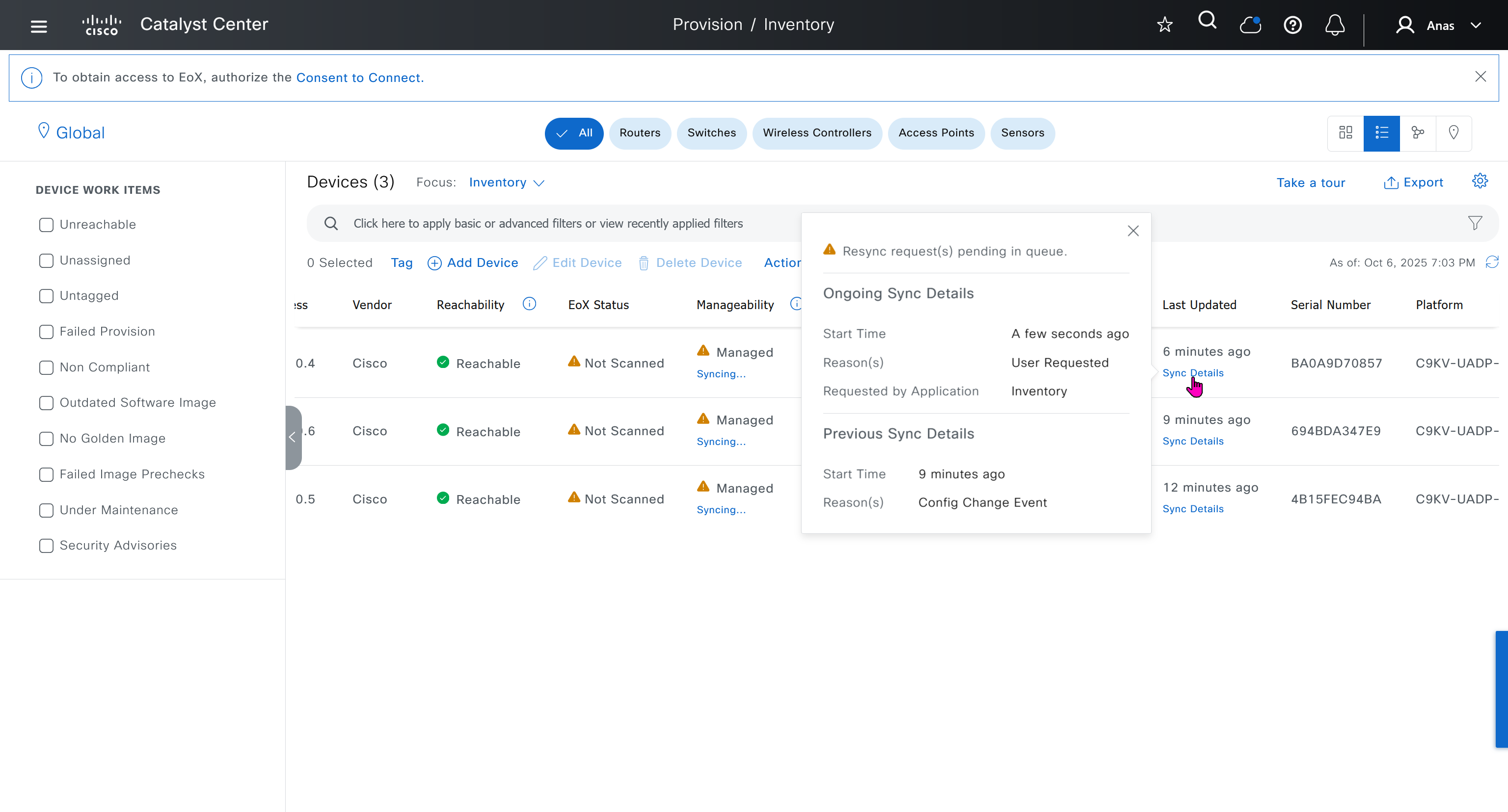Switch to map view icon

[1453, 133]
